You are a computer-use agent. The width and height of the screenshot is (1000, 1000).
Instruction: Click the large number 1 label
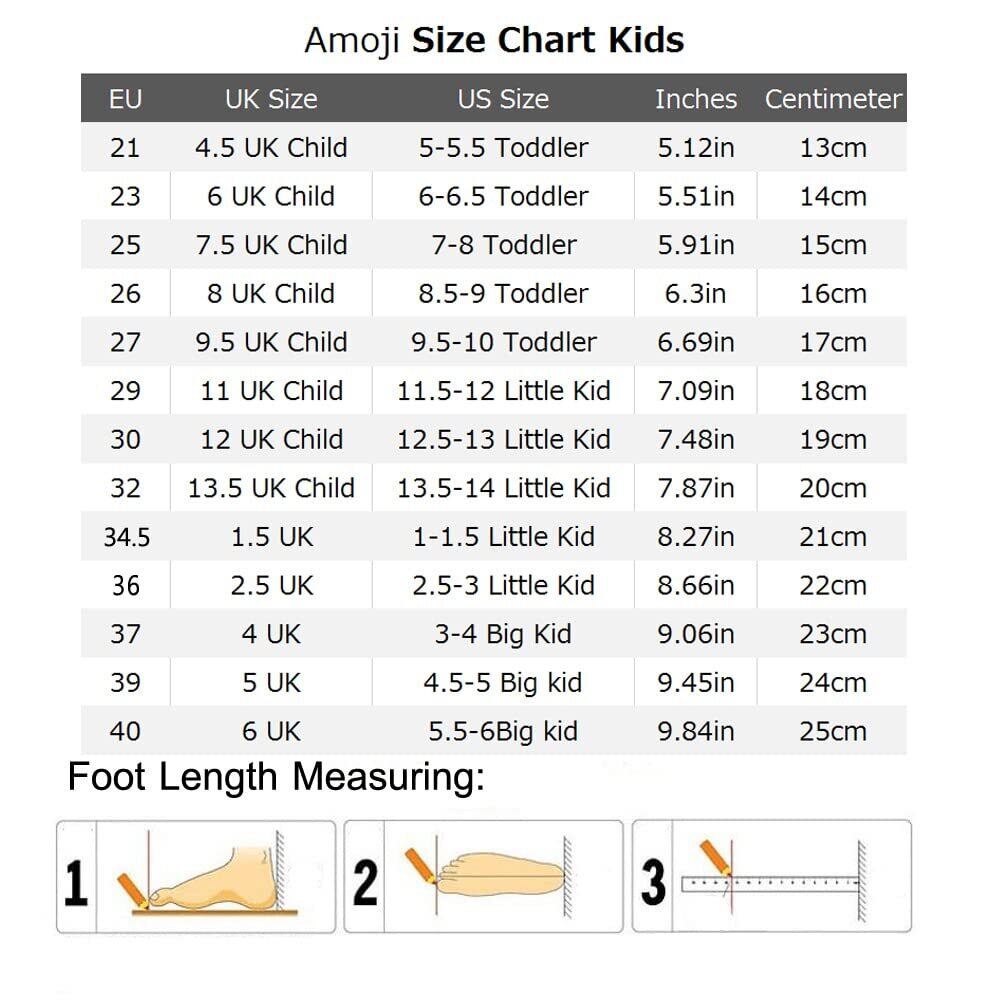[76, 880]
